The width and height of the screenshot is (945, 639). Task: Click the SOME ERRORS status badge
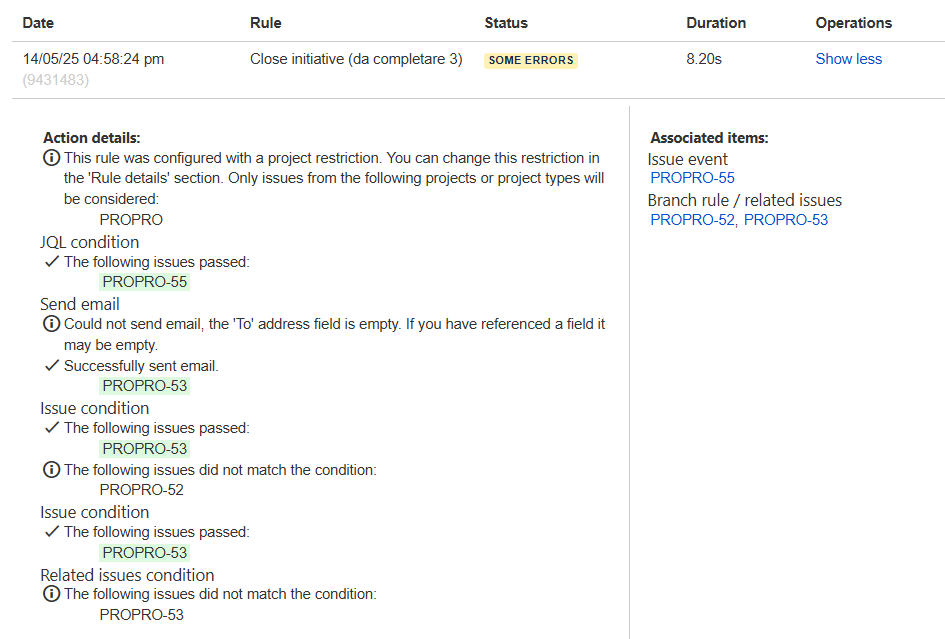pos(531,60)
